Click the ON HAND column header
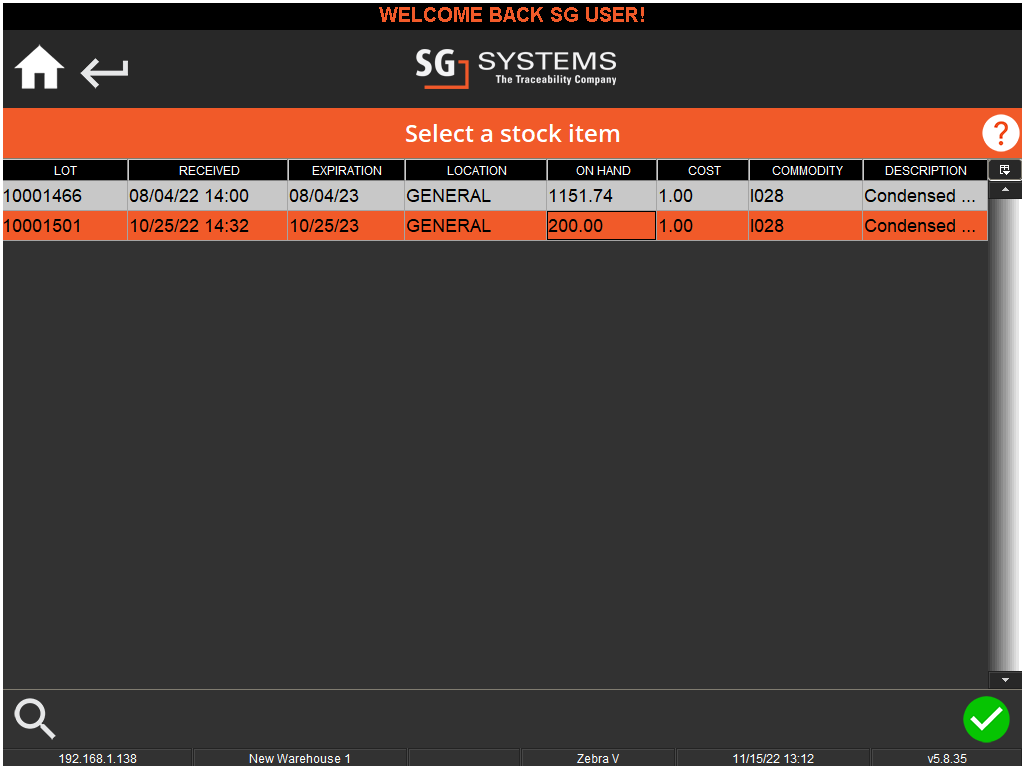This screenshot has width=1025, height=769. pyautogui.click(x=601, y=169)
